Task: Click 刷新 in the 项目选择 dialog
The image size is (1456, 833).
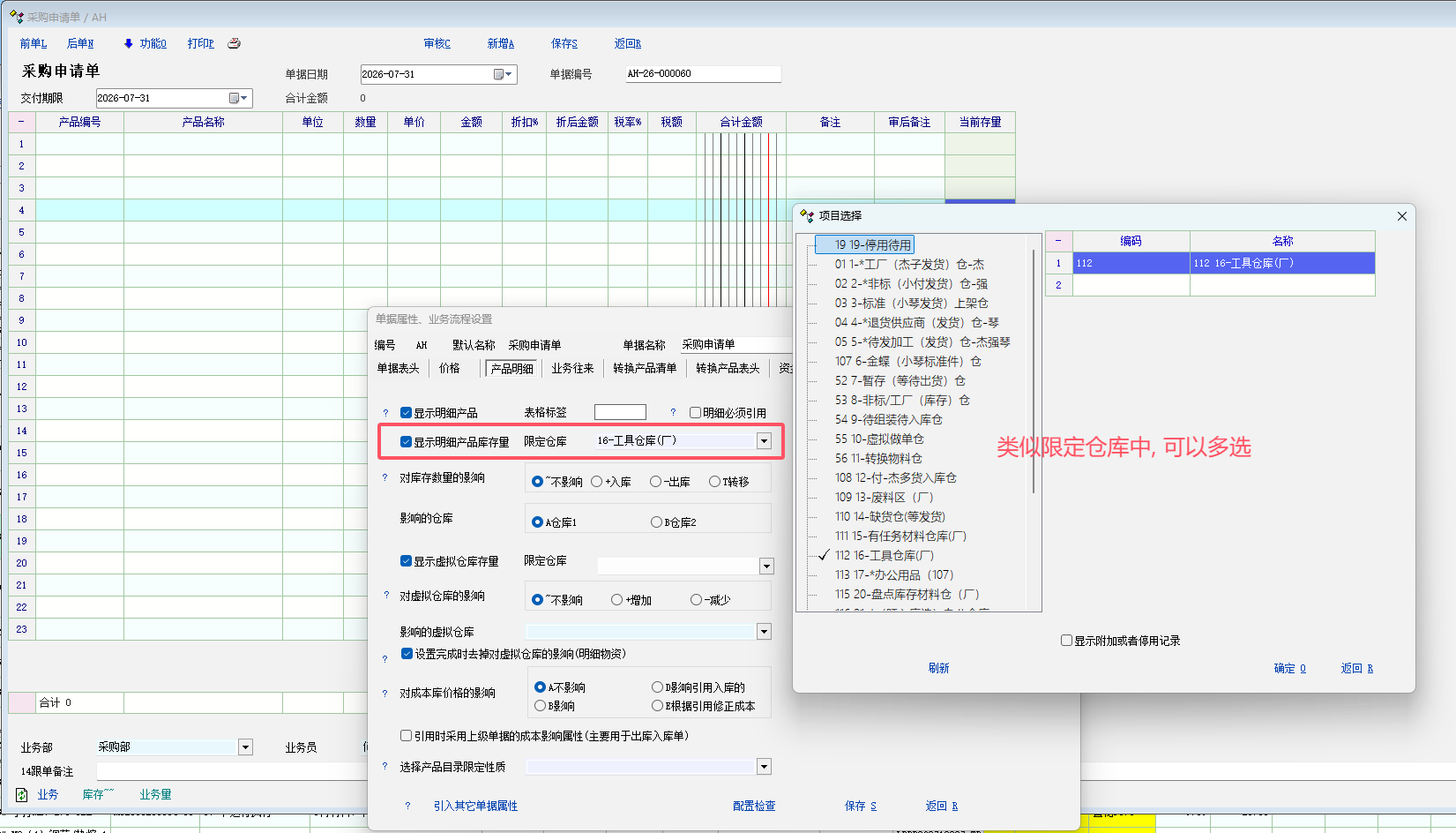Action: click(x=939, y=669)
